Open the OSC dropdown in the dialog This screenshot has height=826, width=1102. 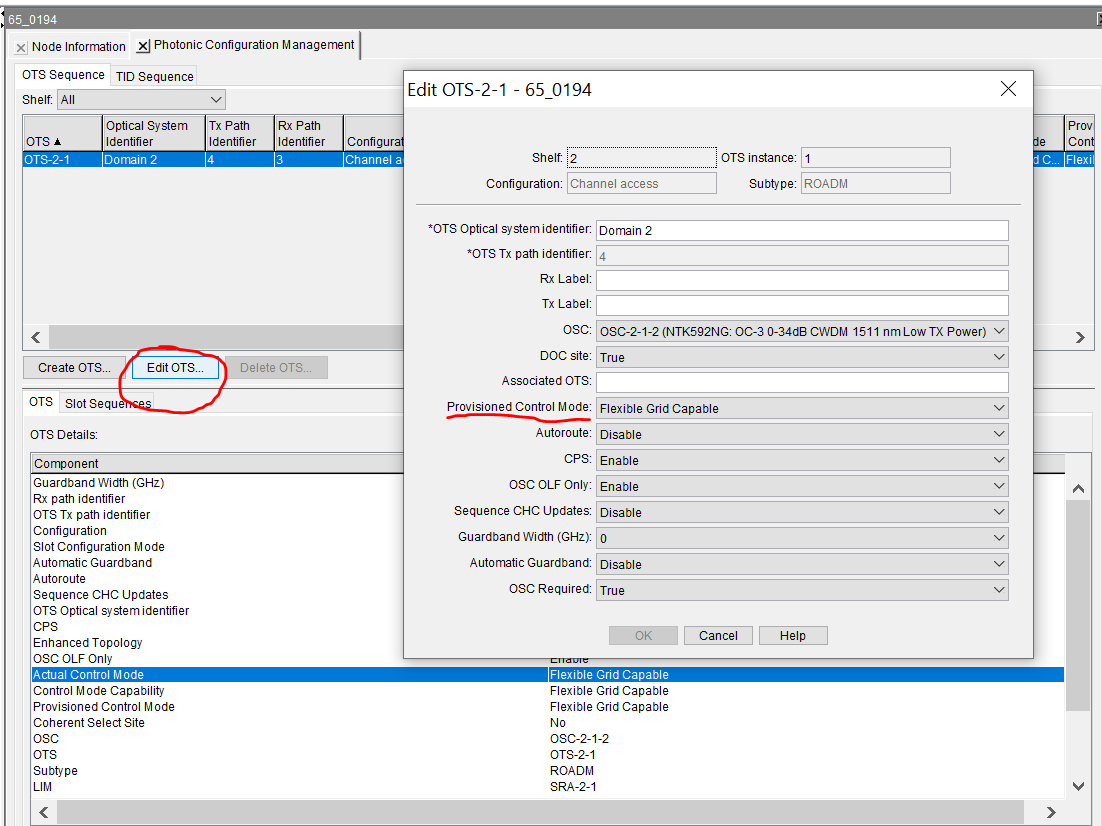coord(802,331)
